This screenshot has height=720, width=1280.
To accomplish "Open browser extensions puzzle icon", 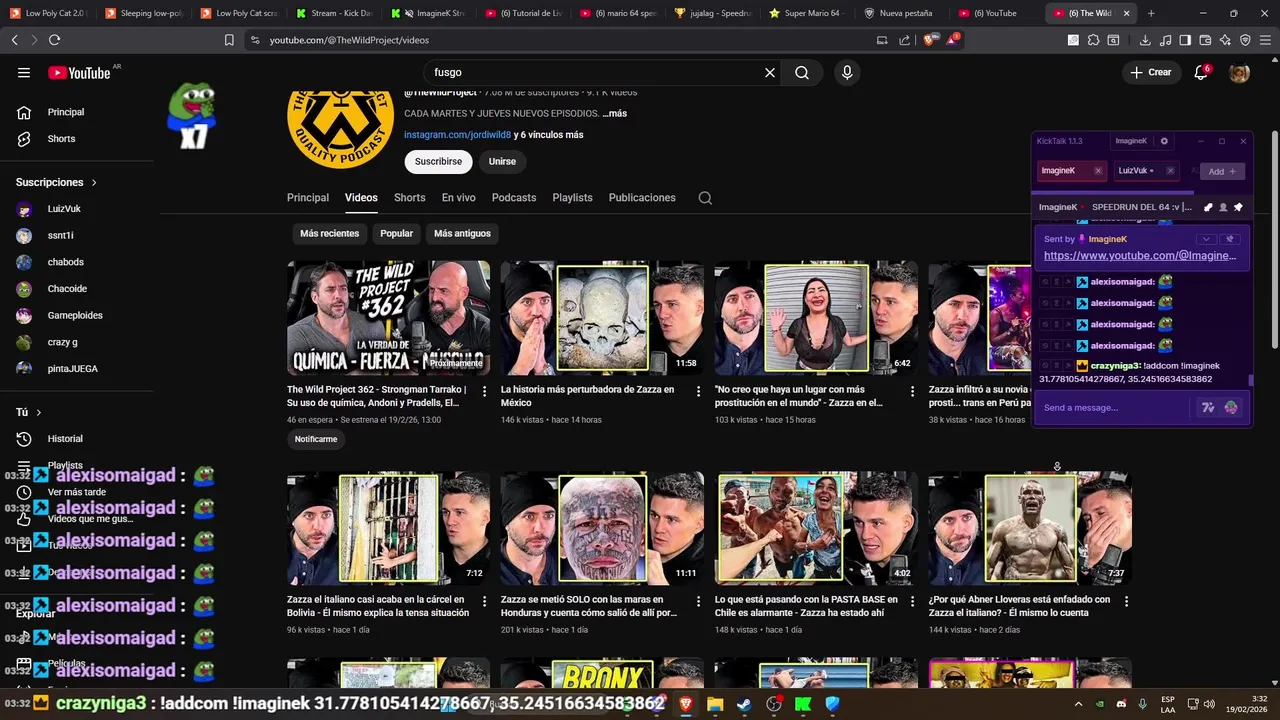I will pyautogui.click(x=1093, y=40).
